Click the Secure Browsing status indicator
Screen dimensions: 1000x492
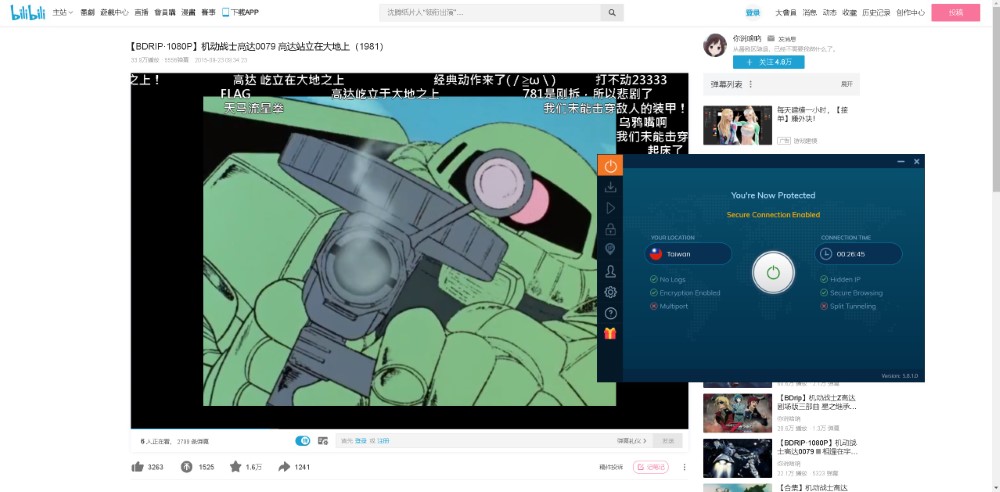tap(851, 293)
